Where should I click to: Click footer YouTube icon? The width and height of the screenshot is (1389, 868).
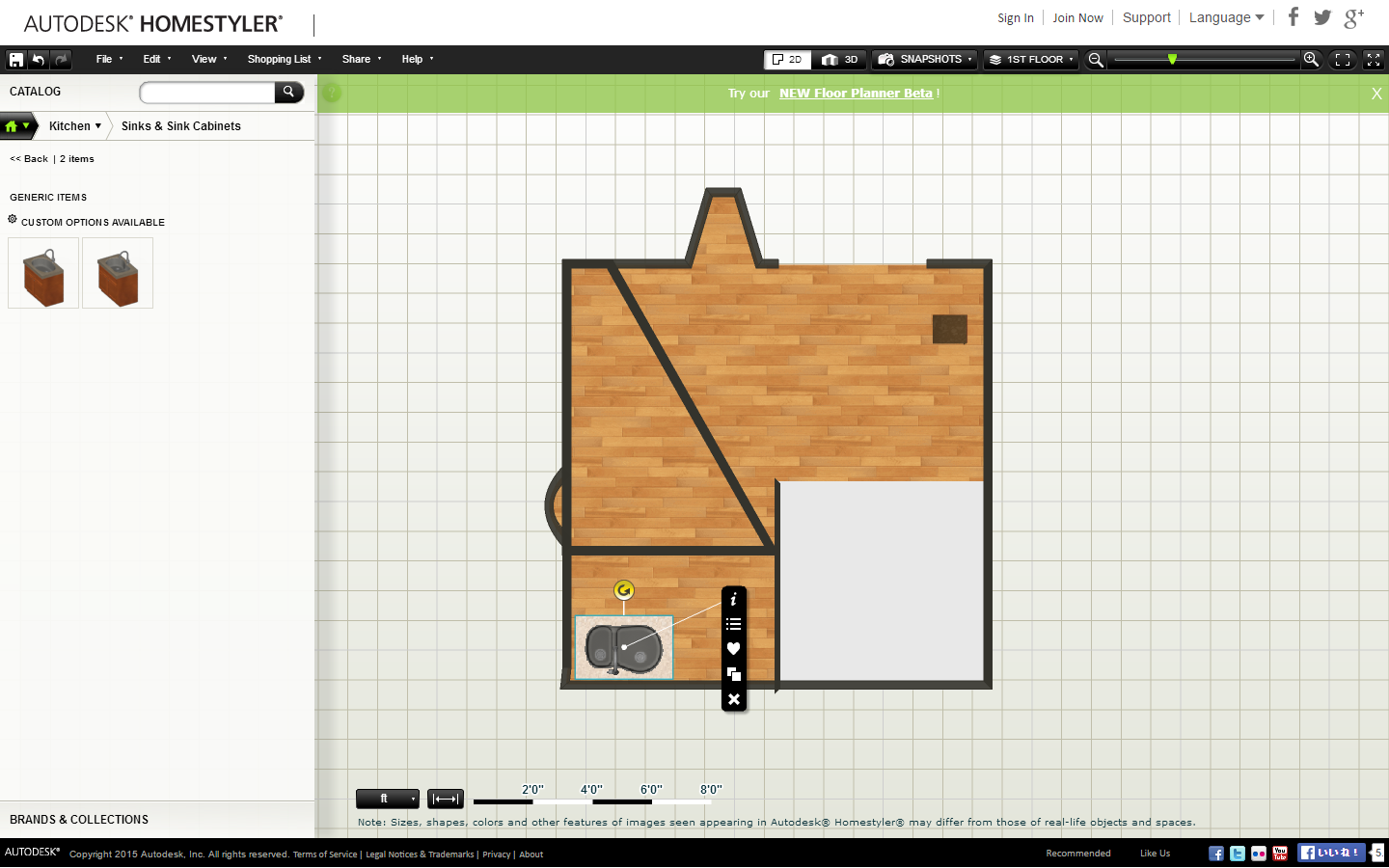[x=1280, y=854]
